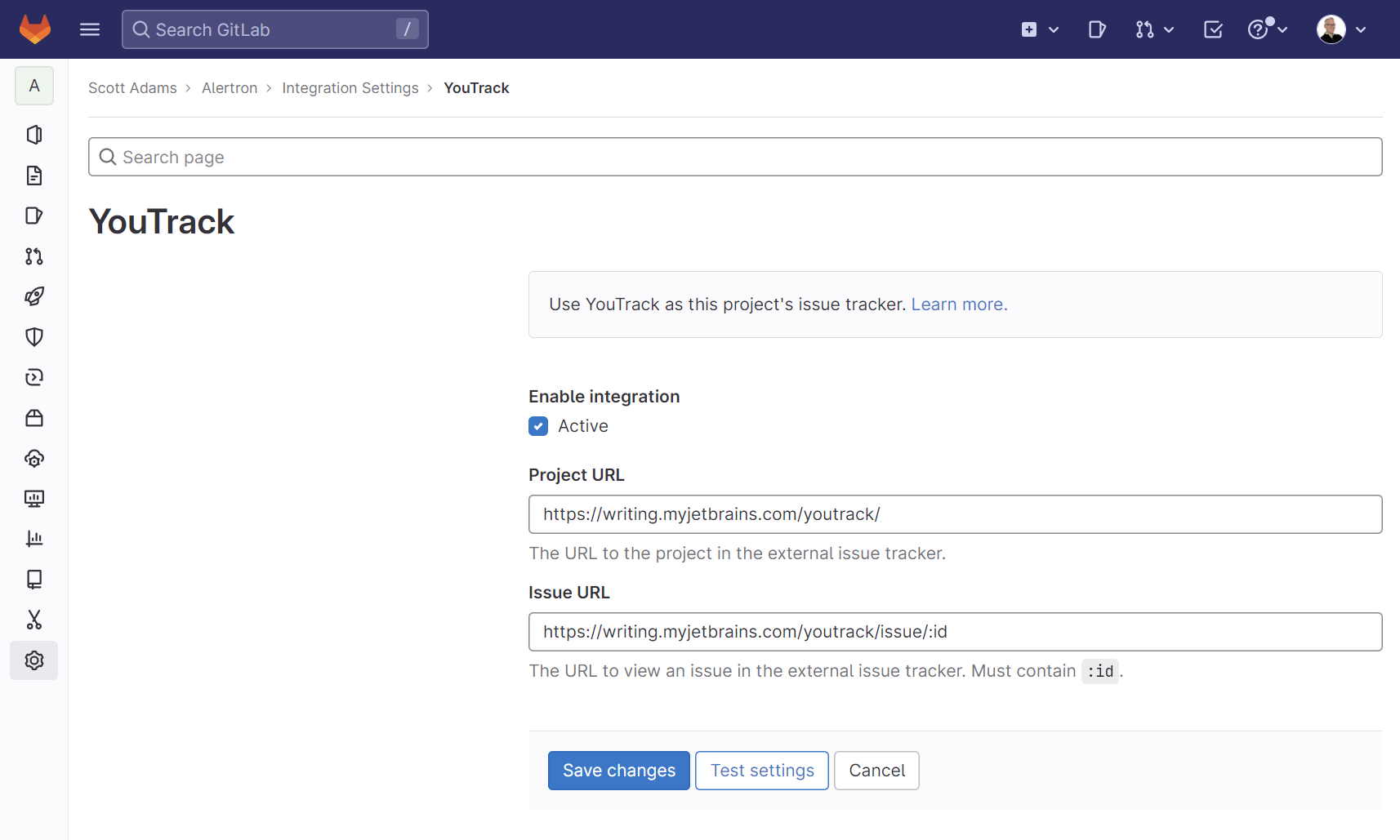Screen dimensions: 1400x840
Task: Click the Enable integration label
Action: click(x=604, y=397)
